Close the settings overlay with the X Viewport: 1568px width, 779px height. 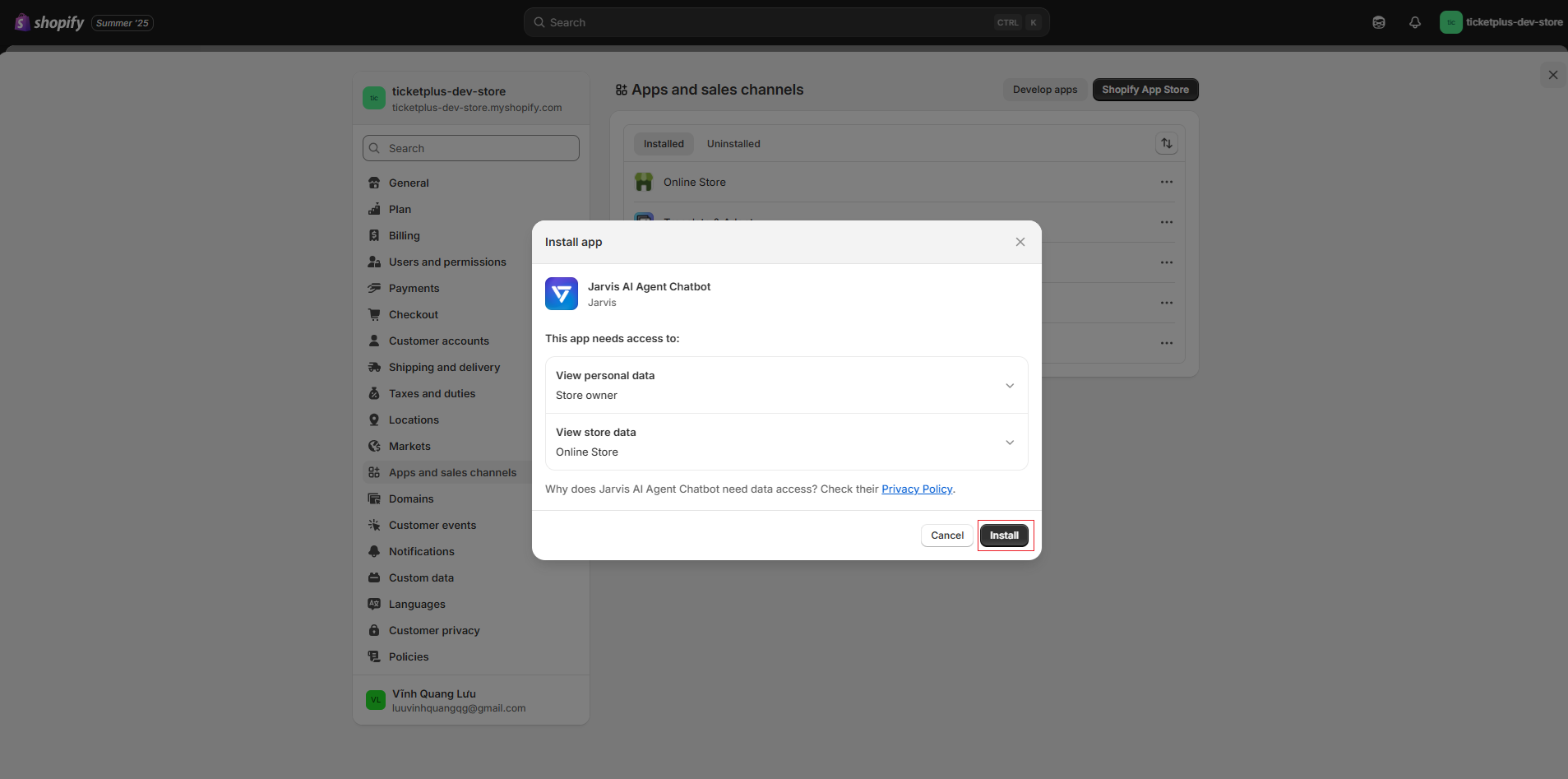(1553, 75)
